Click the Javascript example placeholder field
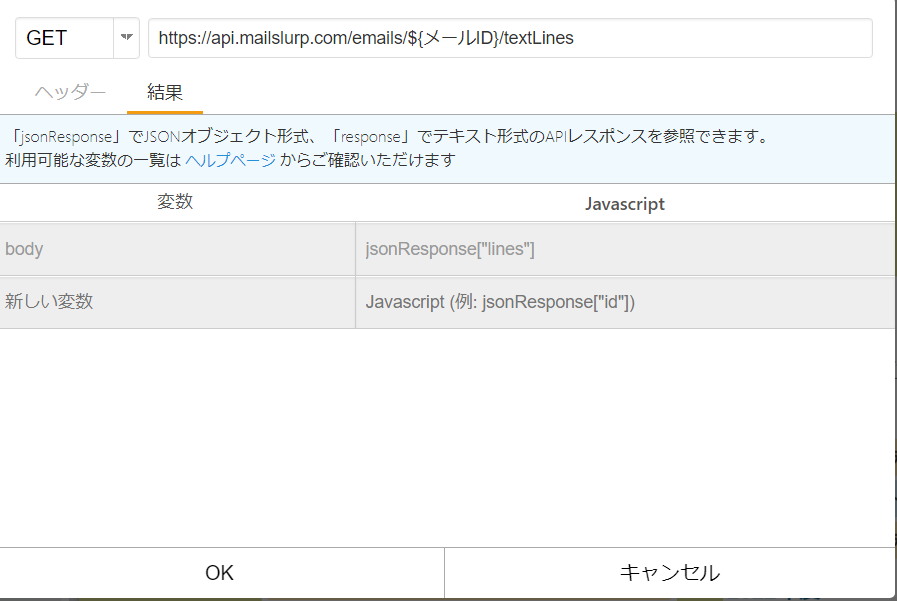The height and width of the screenshot is (601, 897). [626, 302]
